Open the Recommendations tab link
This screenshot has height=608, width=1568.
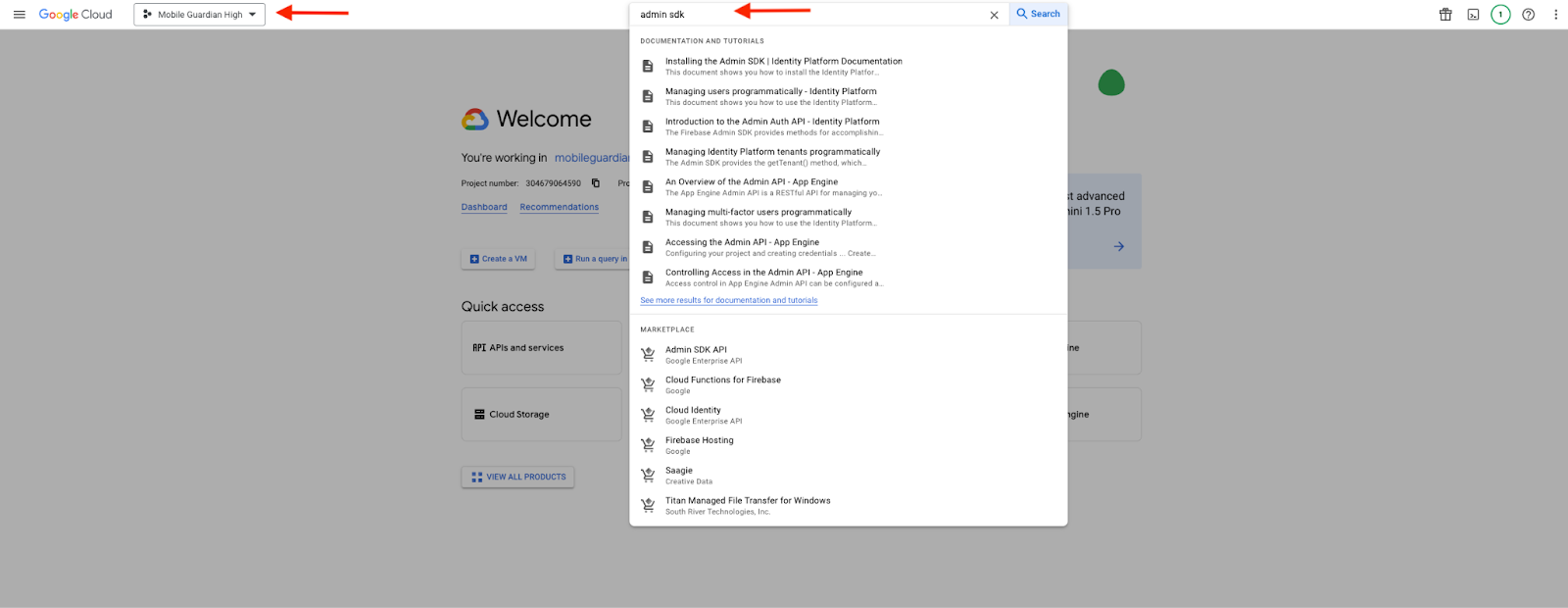[559, 208]
